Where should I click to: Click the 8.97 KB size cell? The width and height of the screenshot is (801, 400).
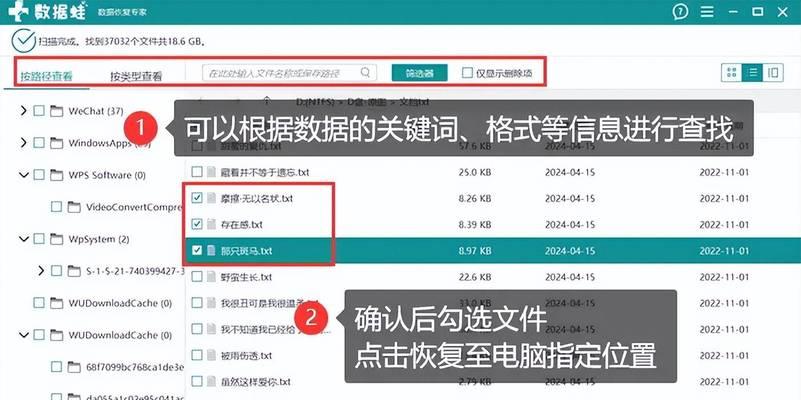[x=475, y=251]
